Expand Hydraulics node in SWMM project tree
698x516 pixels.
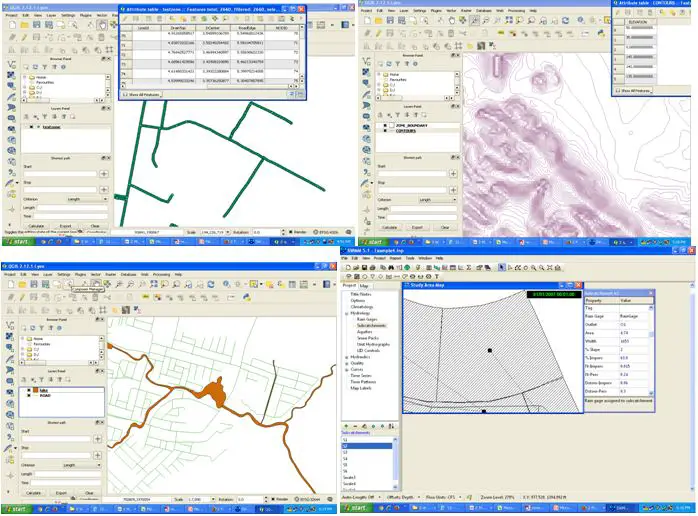(x=347, y=357)
